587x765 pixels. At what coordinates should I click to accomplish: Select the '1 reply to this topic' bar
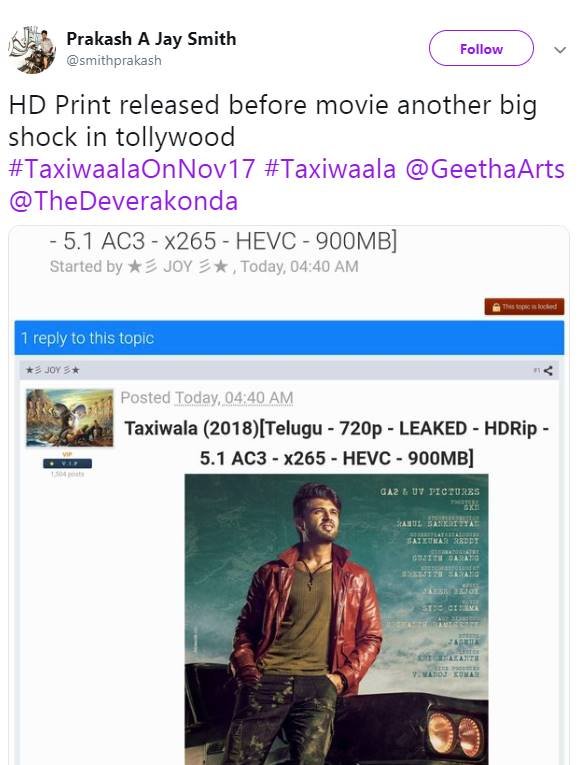289,338
